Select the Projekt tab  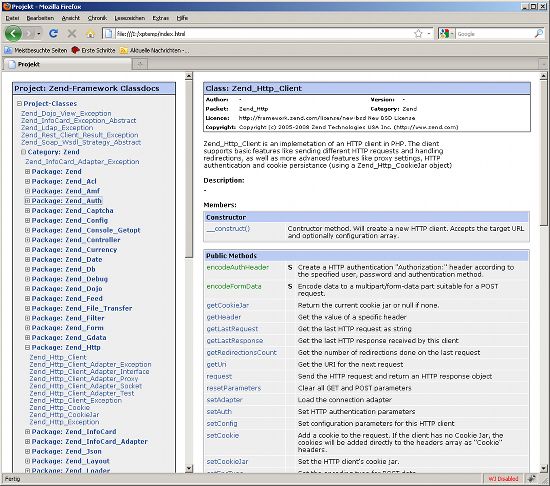point(67,64)
